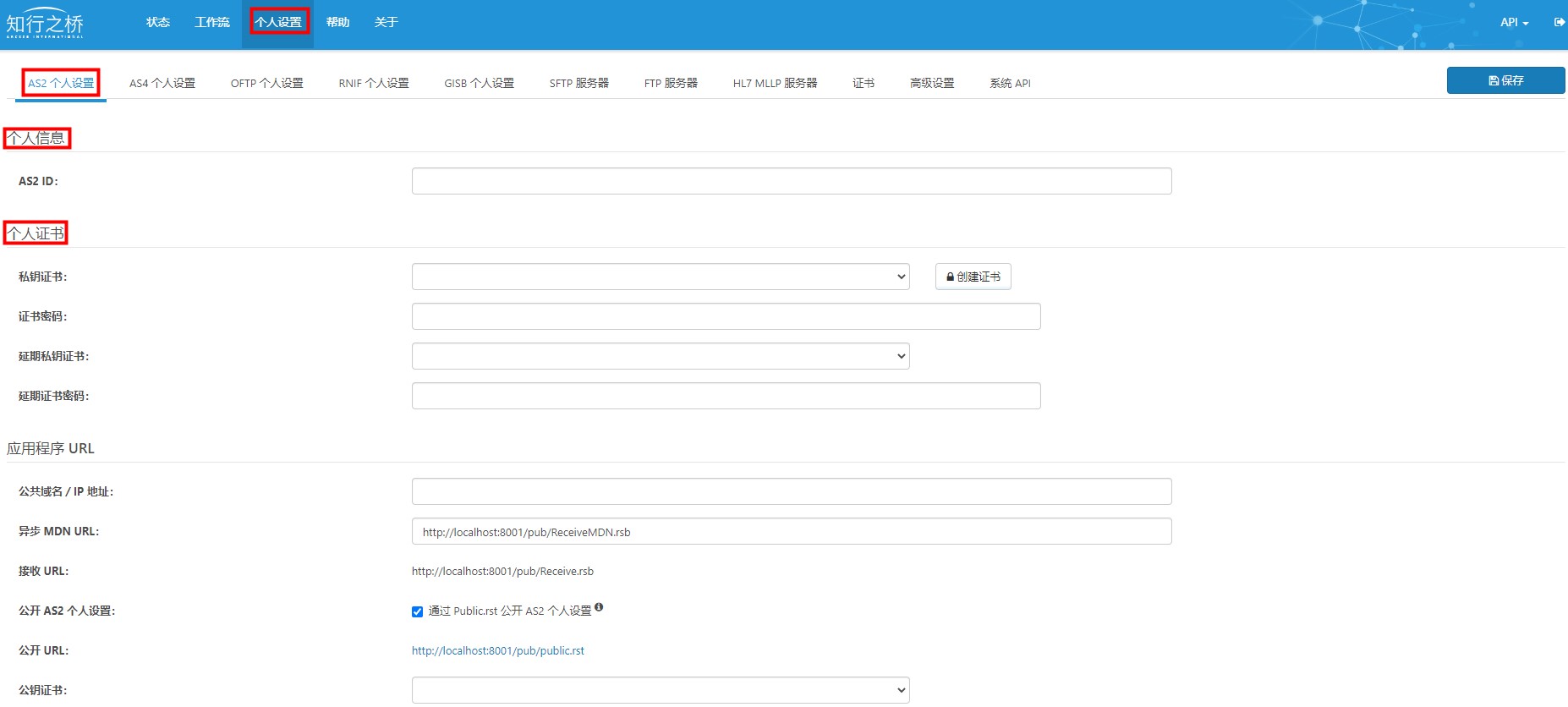The image size is (1568, 707).
Task: Open the public.rst URL link
Action: pos(498,650)
